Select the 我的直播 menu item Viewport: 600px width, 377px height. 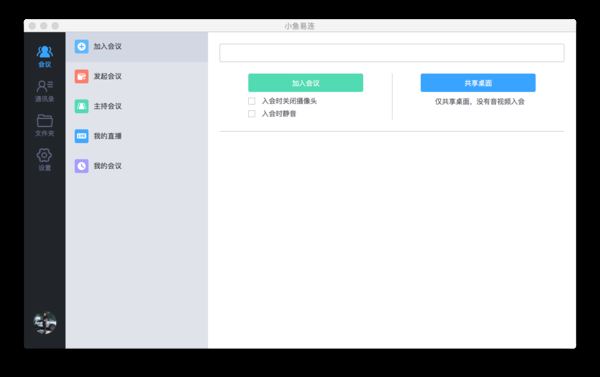click(137, 136)
